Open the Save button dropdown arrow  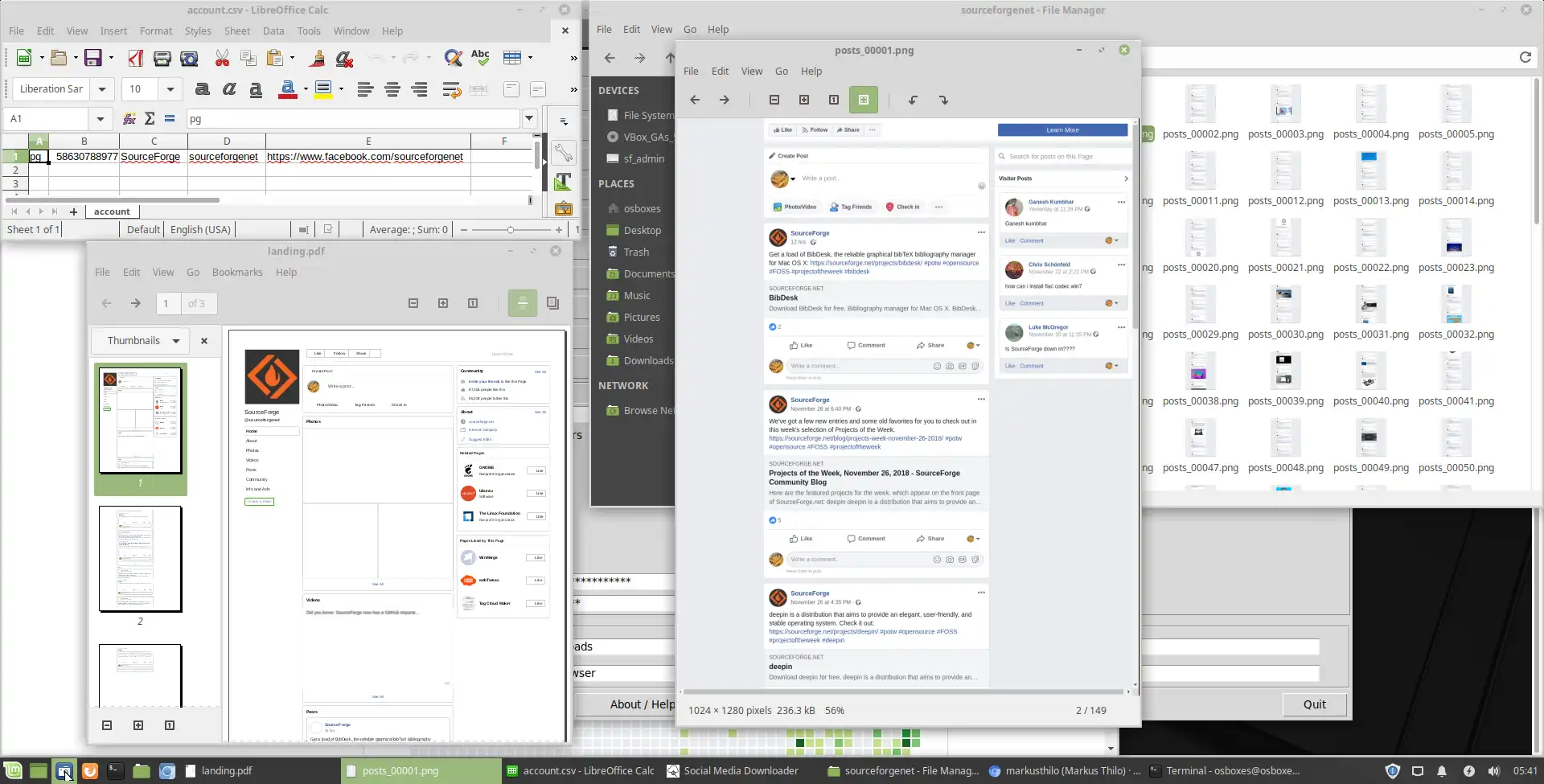point(111,58)
